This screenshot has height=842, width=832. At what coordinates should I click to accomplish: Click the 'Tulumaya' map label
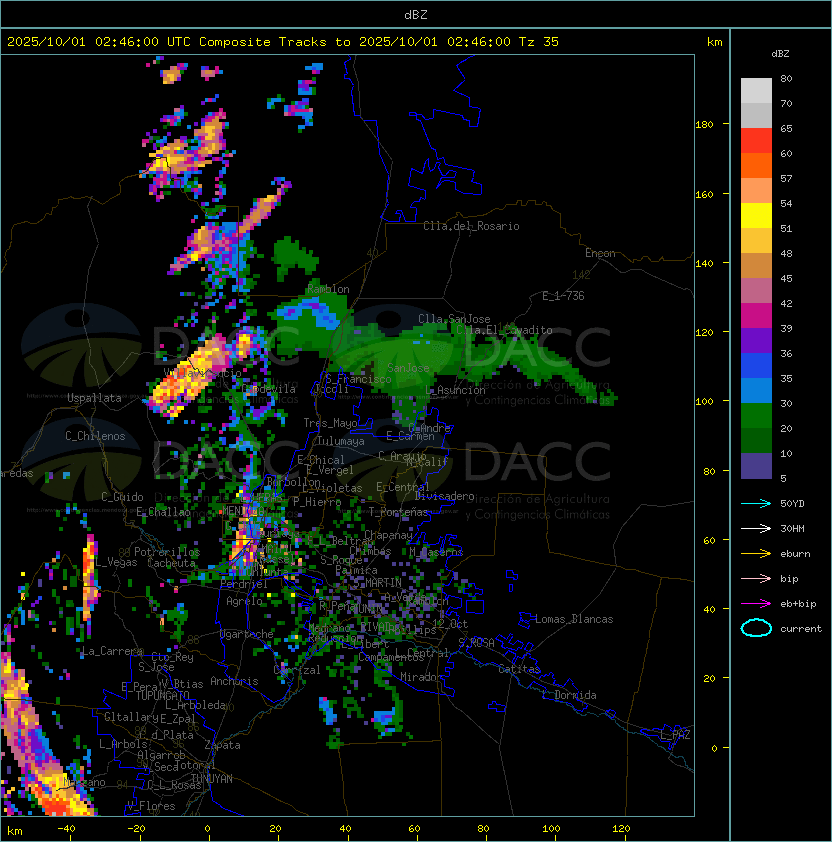(341, 441)
